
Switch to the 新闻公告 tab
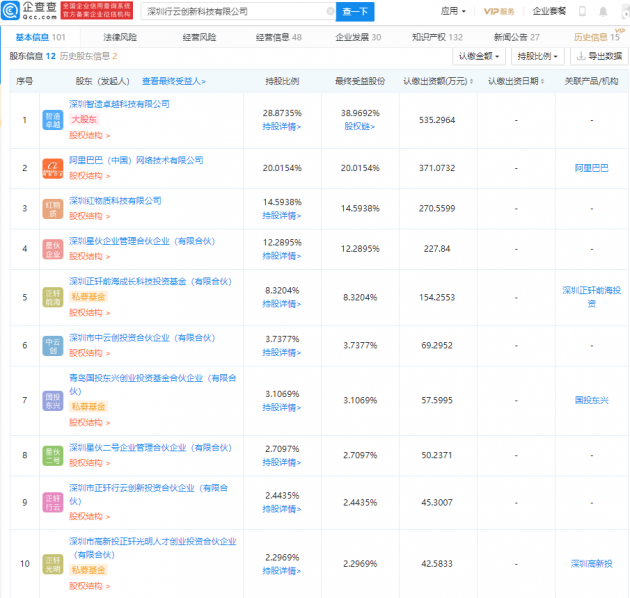[x=516, y=37]
